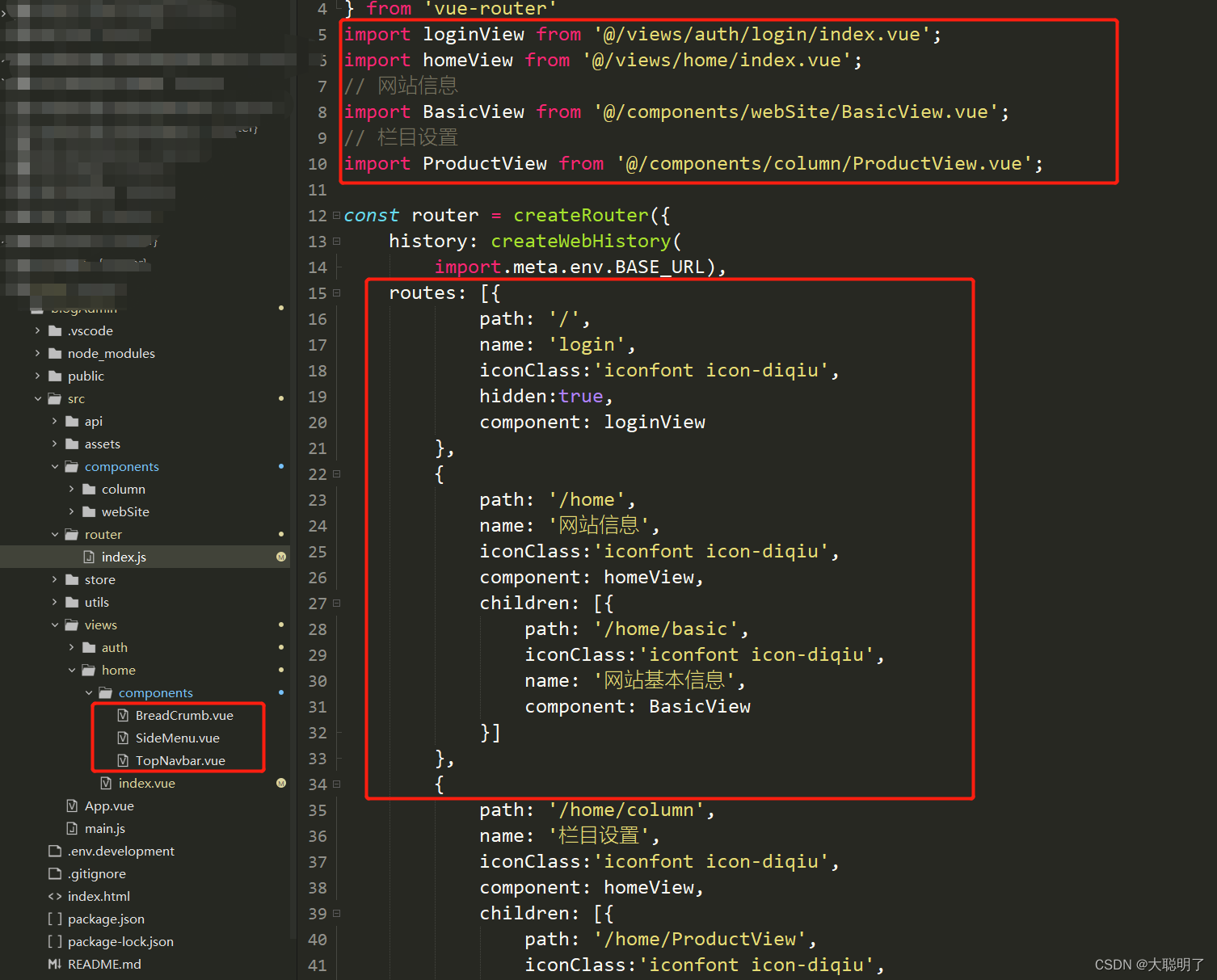Expand the webSite folder chevron
Screen dimensions: 1217x980
coord(71,511)
